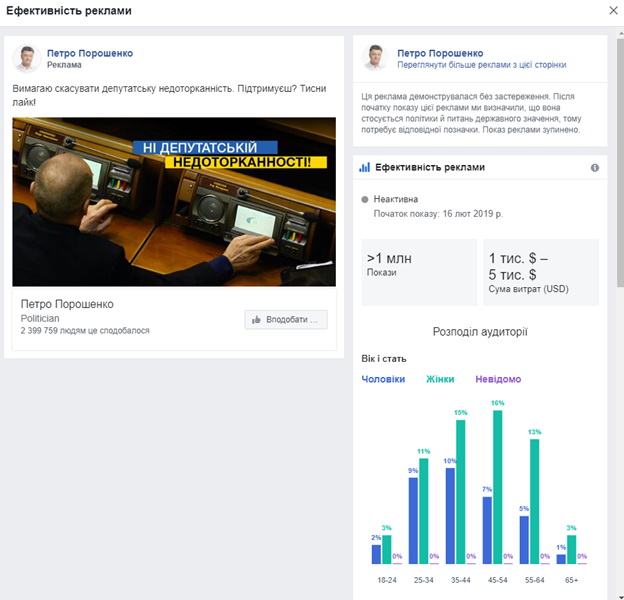Image resolution: width=624 pixels, height=600 pixels.
Task: Click the thumbs-up icon on like button
Action: pyautogui.click(x=257, y=320)
